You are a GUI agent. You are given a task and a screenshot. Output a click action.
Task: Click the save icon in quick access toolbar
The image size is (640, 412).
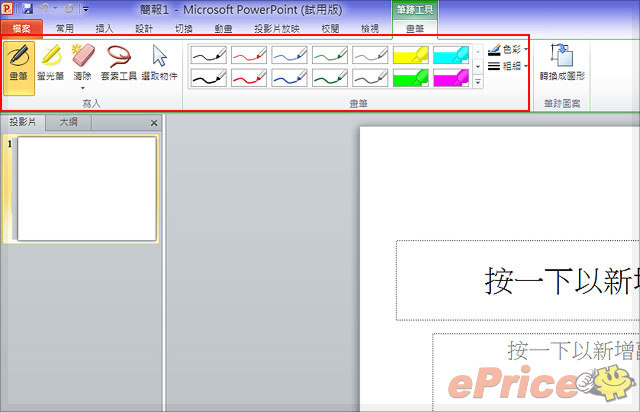pos(28,8)
